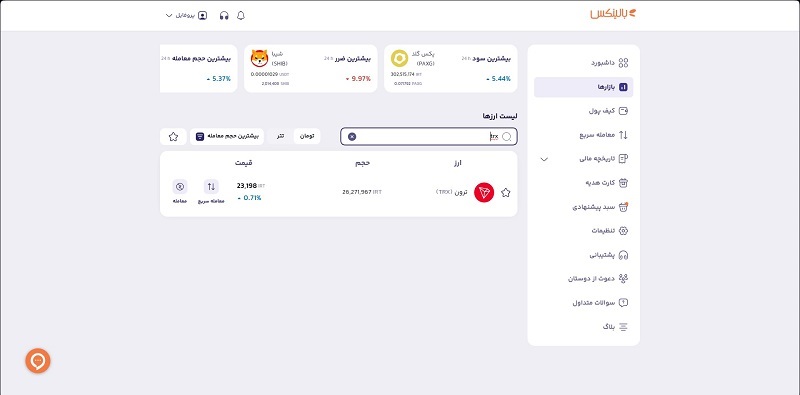Click the headphones support icon in header
The width and height of the screenshot is (800, 395).
point(224,15)
